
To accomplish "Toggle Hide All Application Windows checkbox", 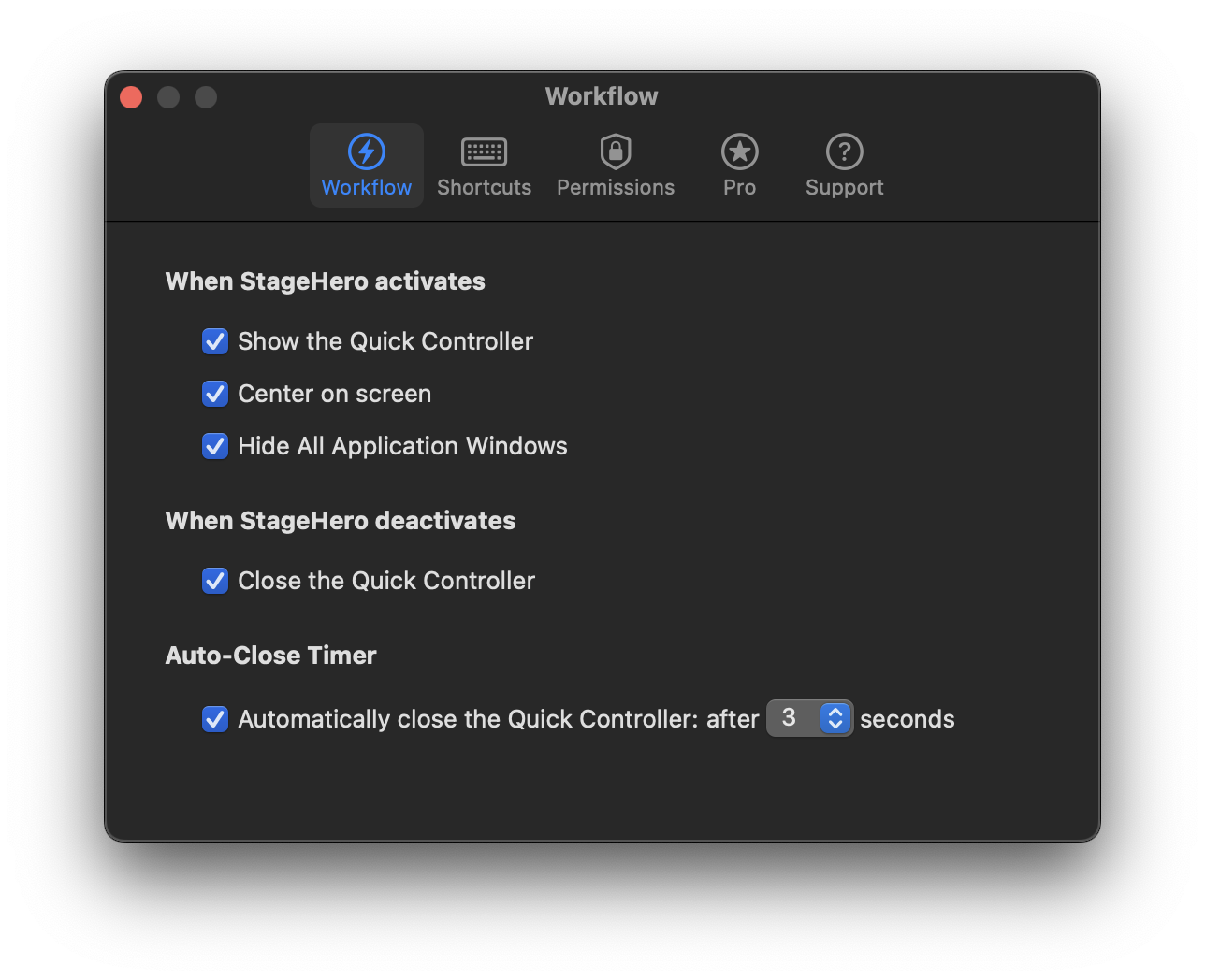I will click(215, 446).
